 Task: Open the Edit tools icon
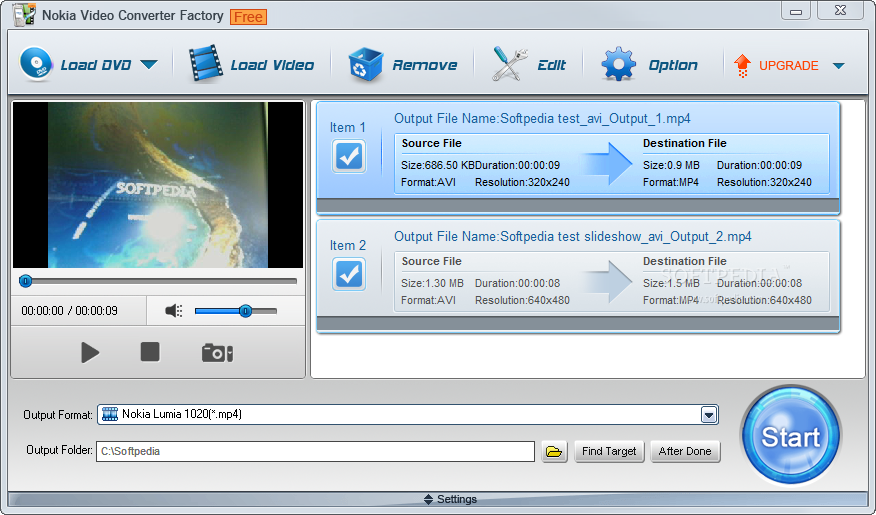[x=509, y=64]
